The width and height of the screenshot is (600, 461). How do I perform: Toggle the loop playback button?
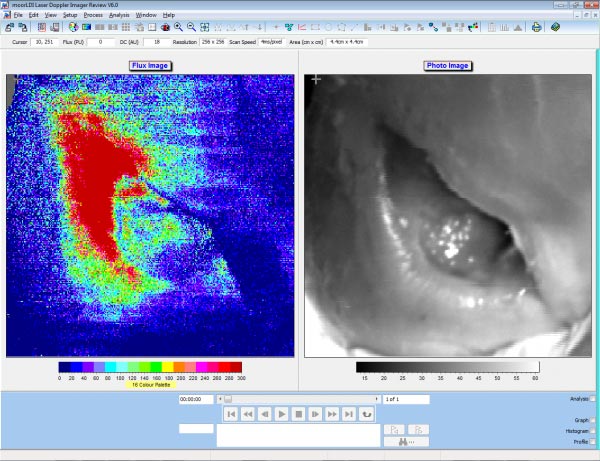pyautogui.click(x=366, y=413)
